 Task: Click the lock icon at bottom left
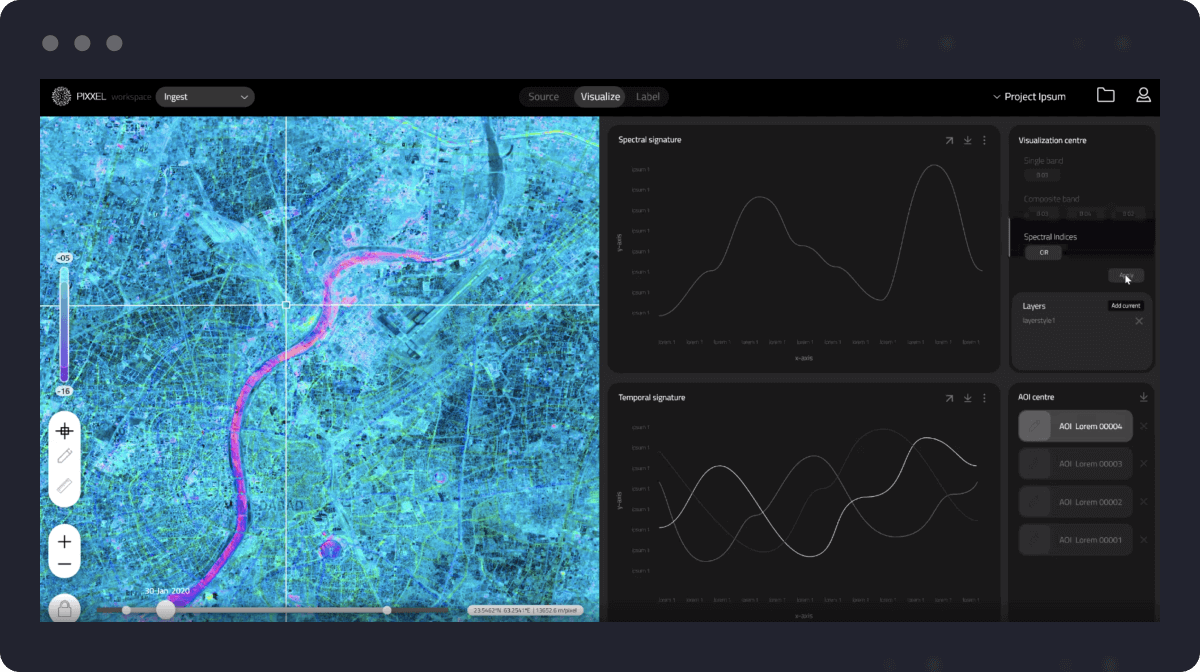click(x=64, y=607)
